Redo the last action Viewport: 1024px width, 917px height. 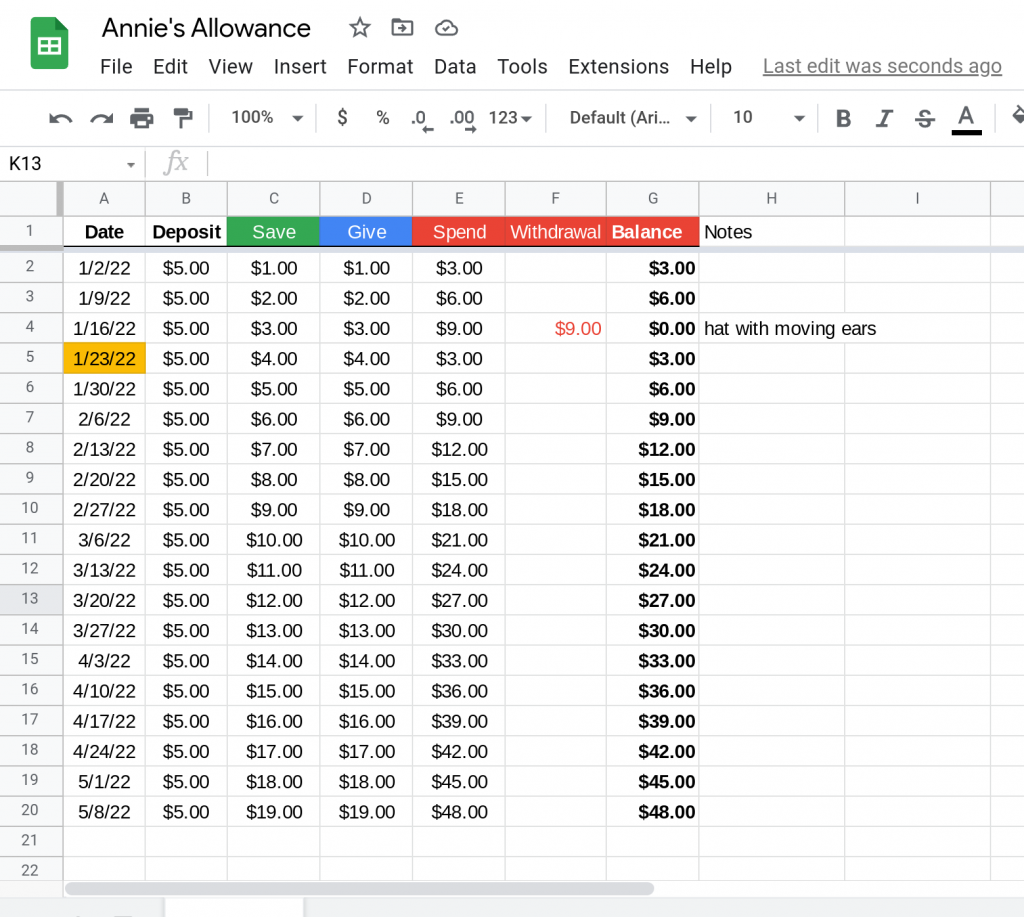coord(101,118)
